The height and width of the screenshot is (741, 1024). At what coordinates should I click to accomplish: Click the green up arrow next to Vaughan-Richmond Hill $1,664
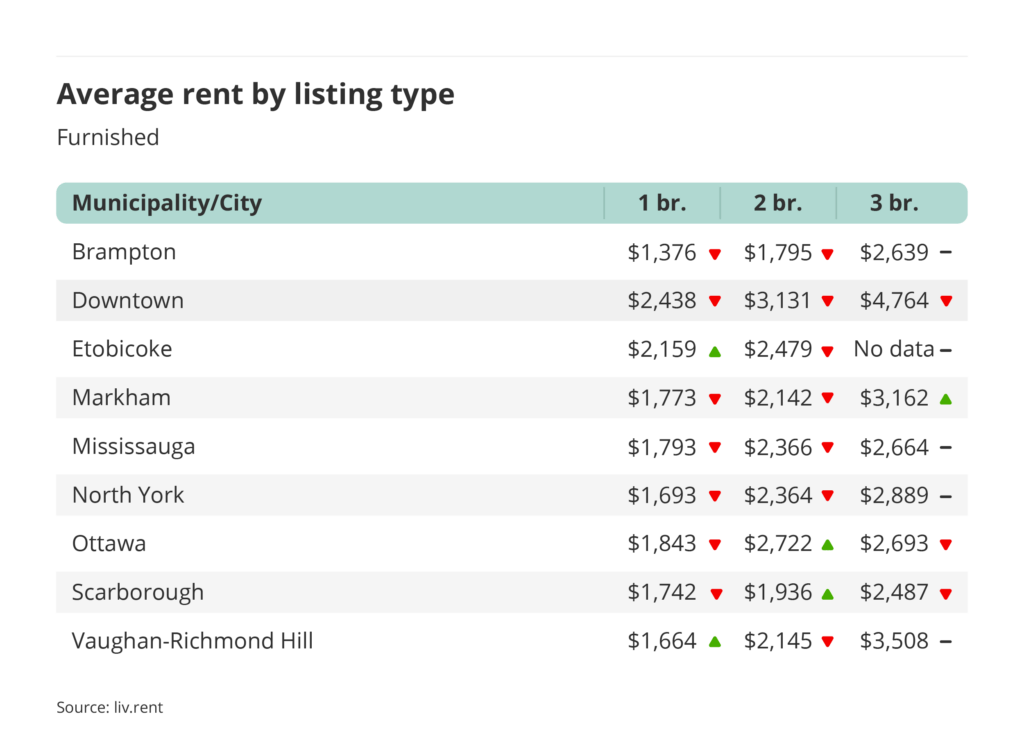[x=715, y=642]
